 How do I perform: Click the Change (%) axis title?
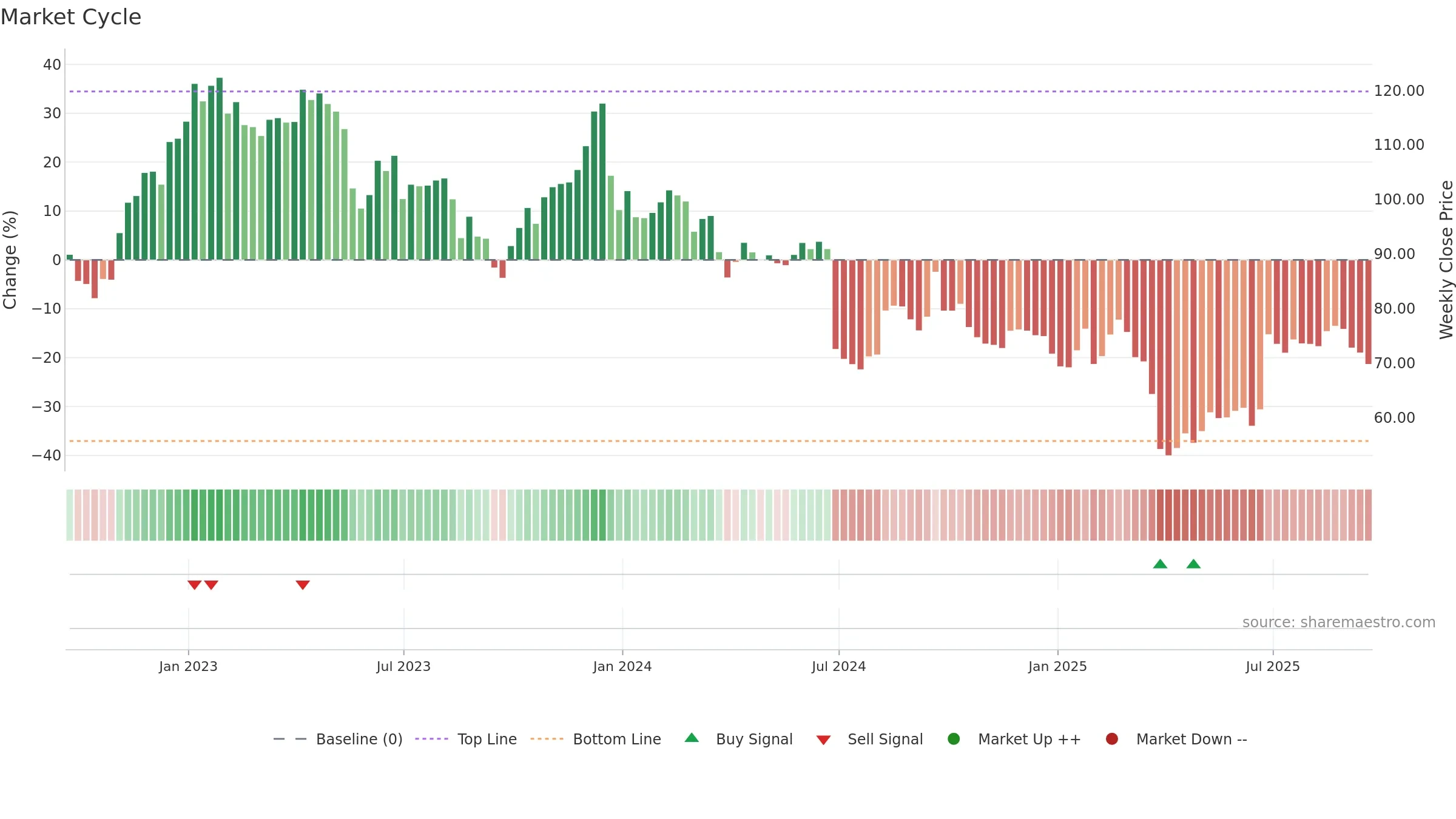coord(10,260)
